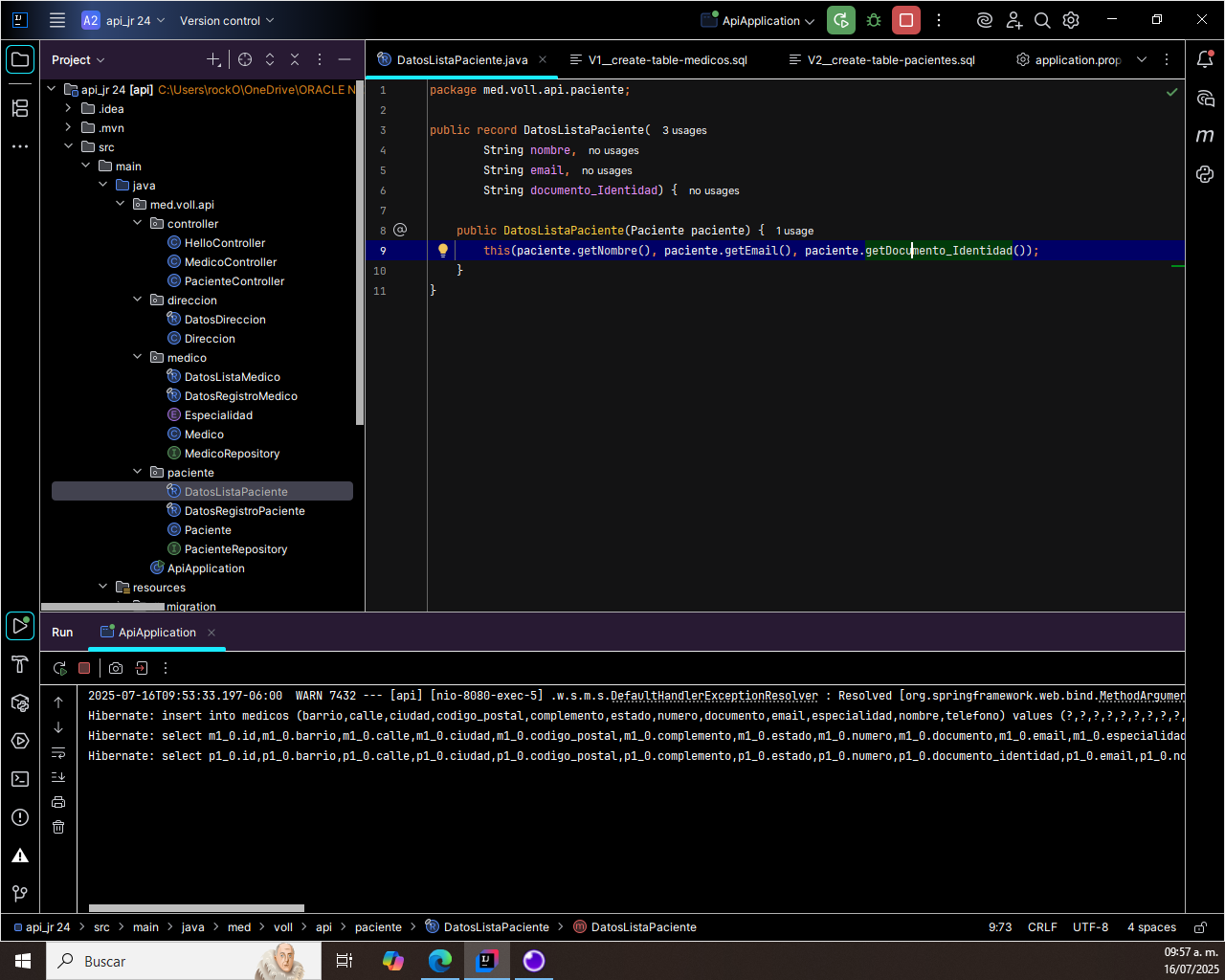Close the ApiApplication run tab
This screenshot has height=980, width=1225.
click(x=212, y=633)
